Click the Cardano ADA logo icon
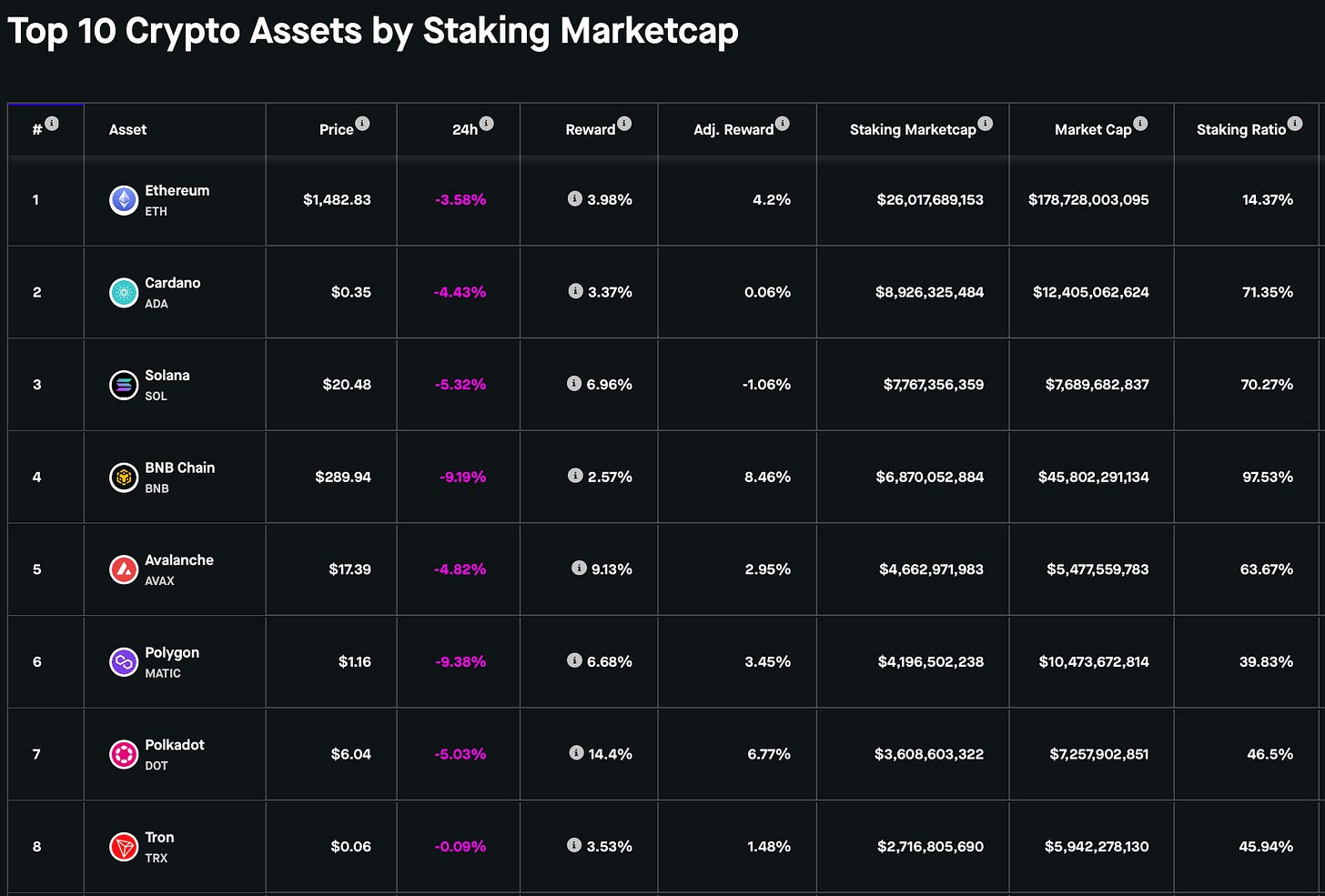1325x896 pixels. click(x=124, y=292)
